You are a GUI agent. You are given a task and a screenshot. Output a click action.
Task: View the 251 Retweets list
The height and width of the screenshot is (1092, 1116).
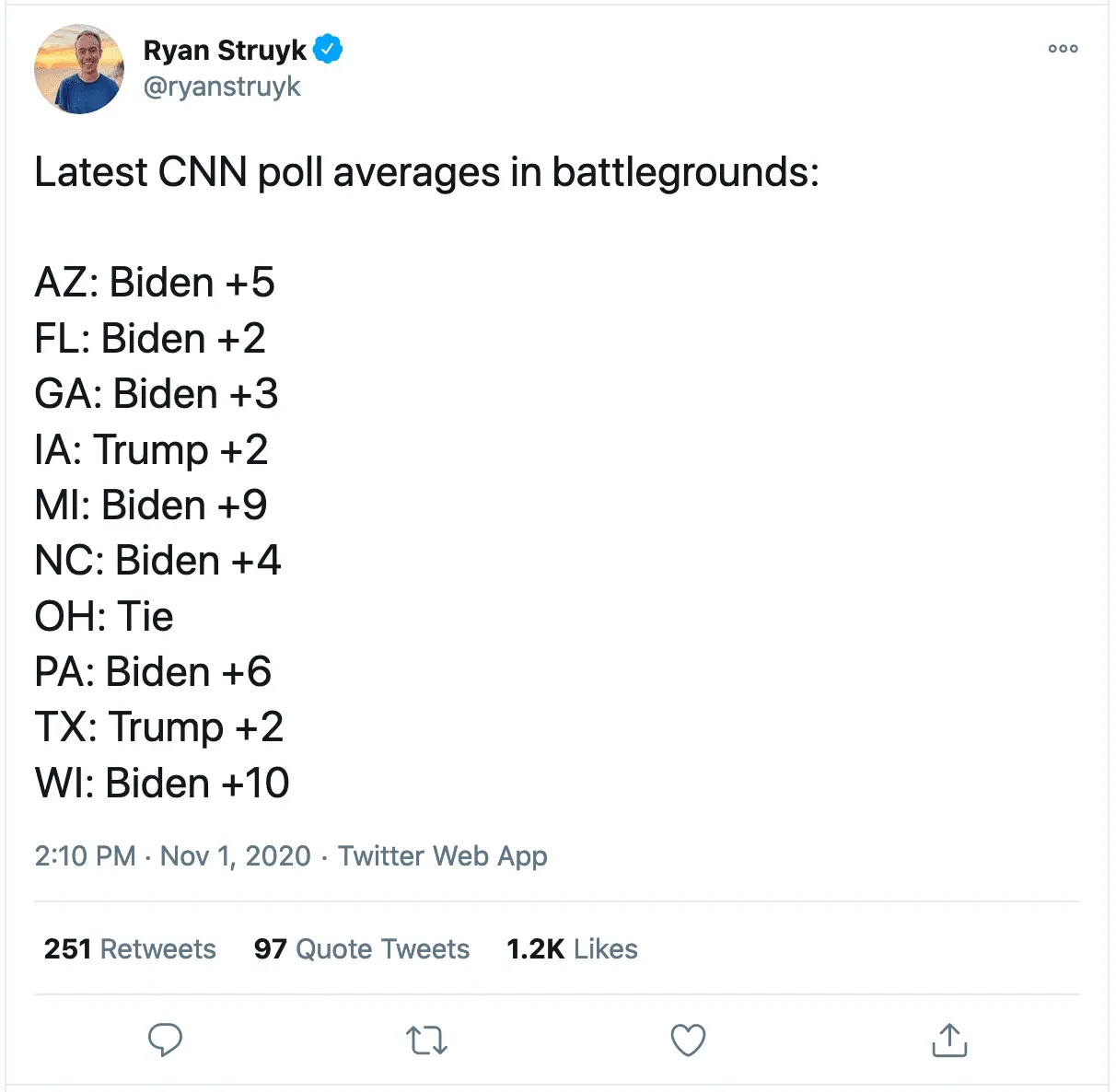[x=130, y=949]
